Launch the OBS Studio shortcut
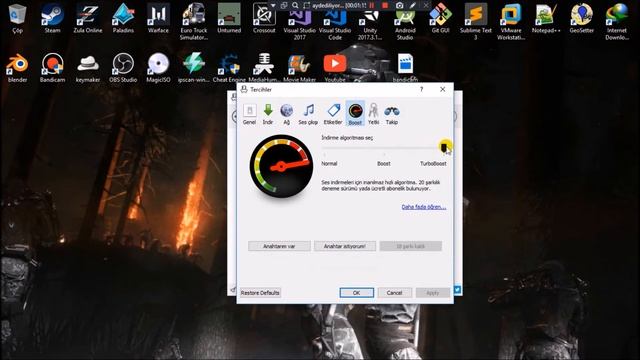 pyautogui.click(x=123, y=68)
